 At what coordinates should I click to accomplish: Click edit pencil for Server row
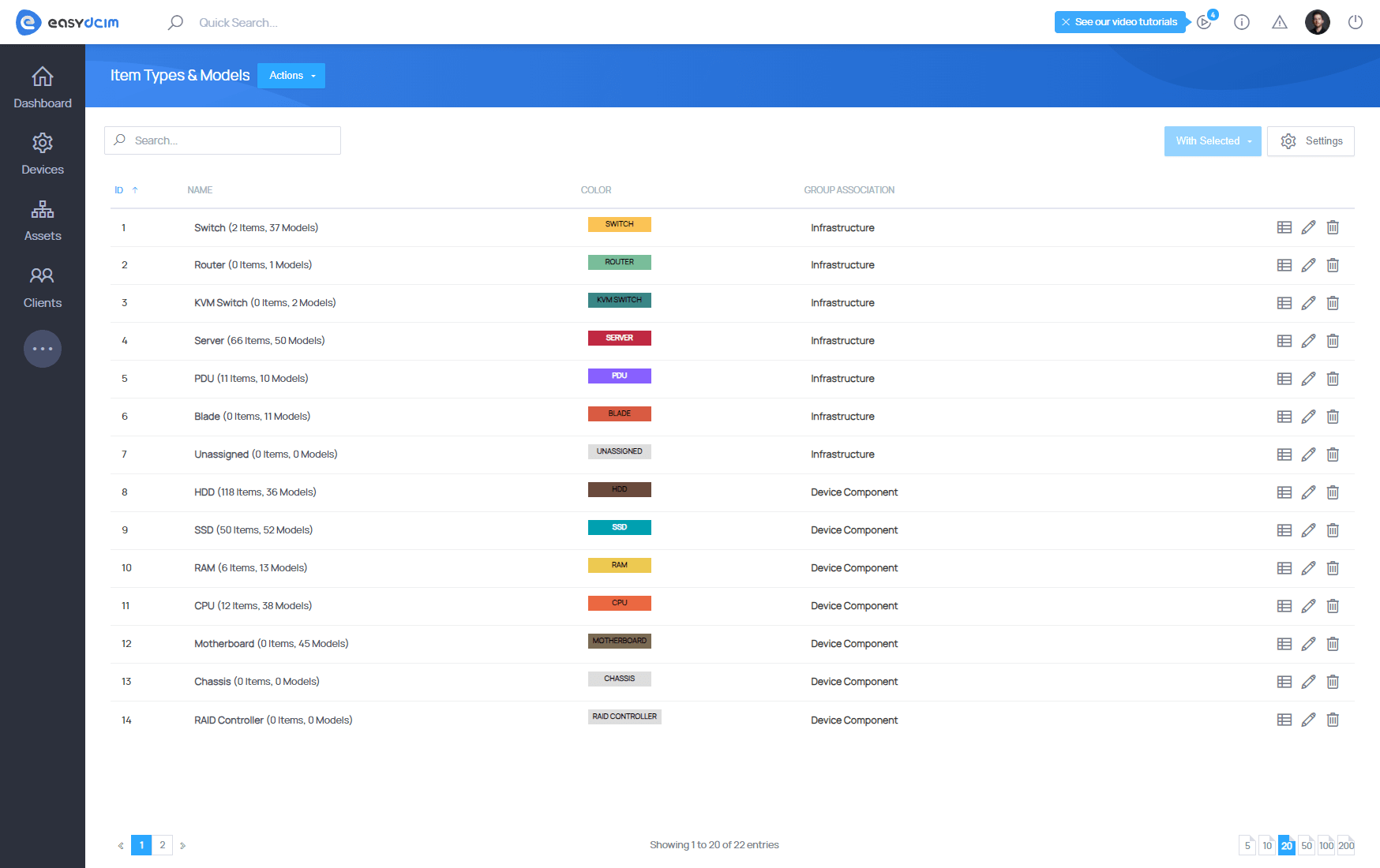coord(1308,341)
